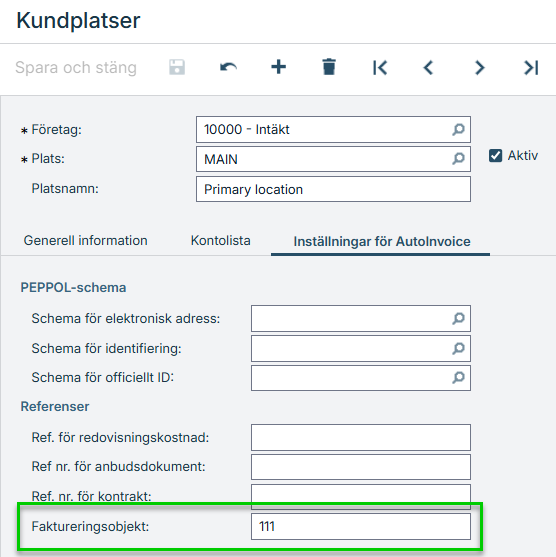Click the save disk icon
This screenshot has height=557, width=556.
[x=177, y=67]
